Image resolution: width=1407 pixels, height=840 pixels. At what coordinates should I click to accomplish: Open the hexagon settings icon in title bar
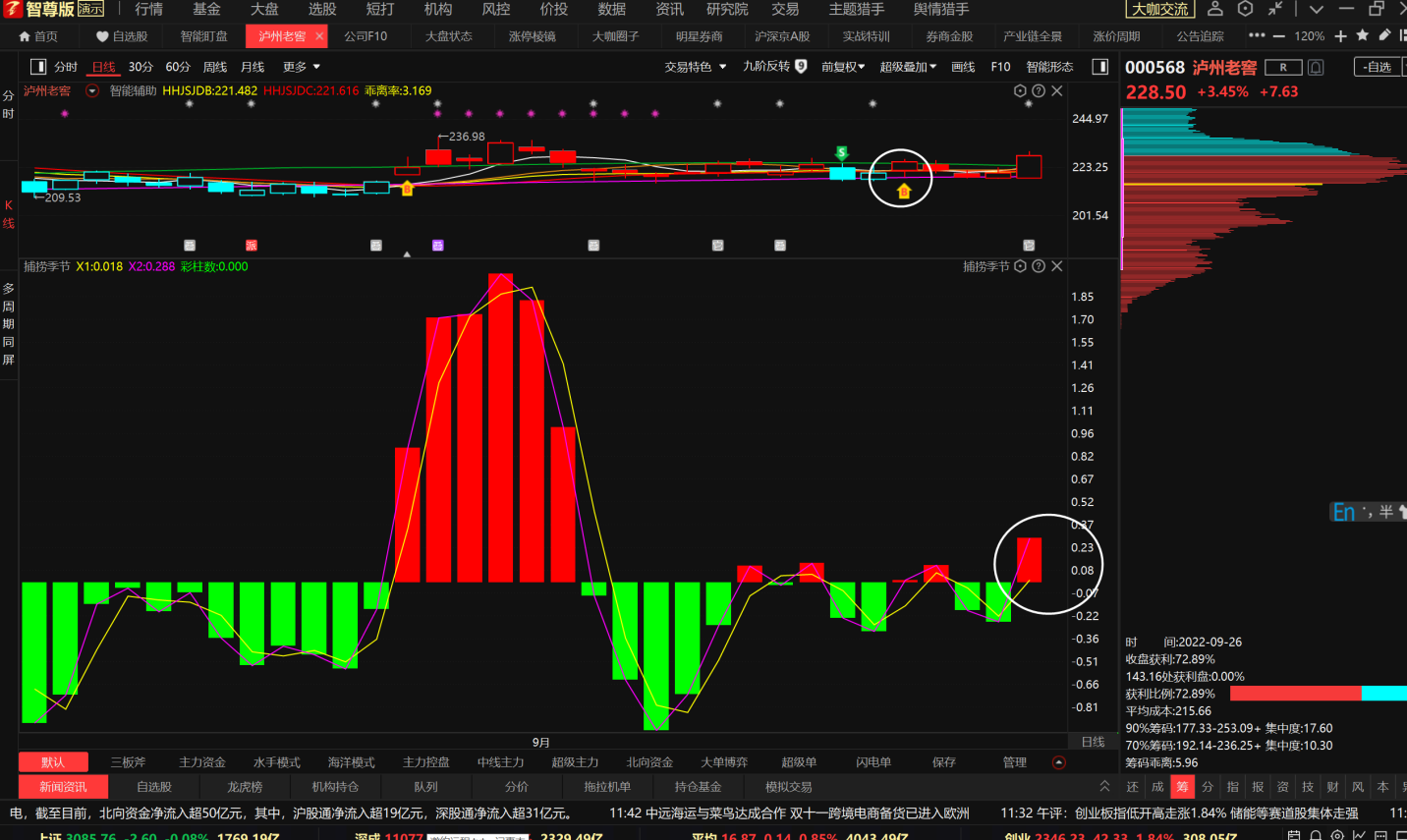(x=1245, y=9)
